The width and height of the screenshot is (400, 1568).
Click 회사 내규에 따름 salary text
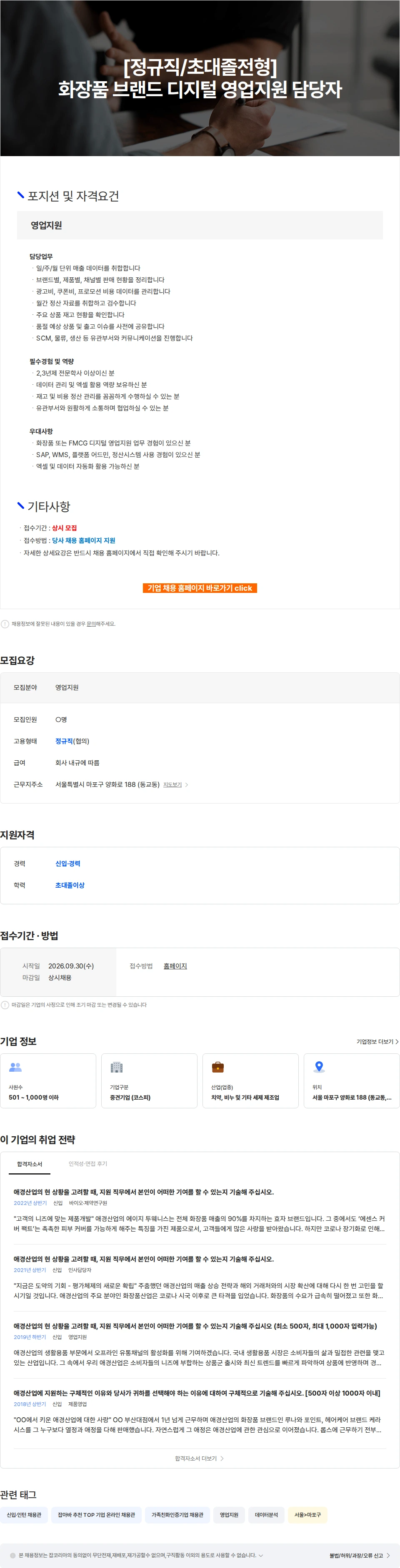(x=77, y=763)
